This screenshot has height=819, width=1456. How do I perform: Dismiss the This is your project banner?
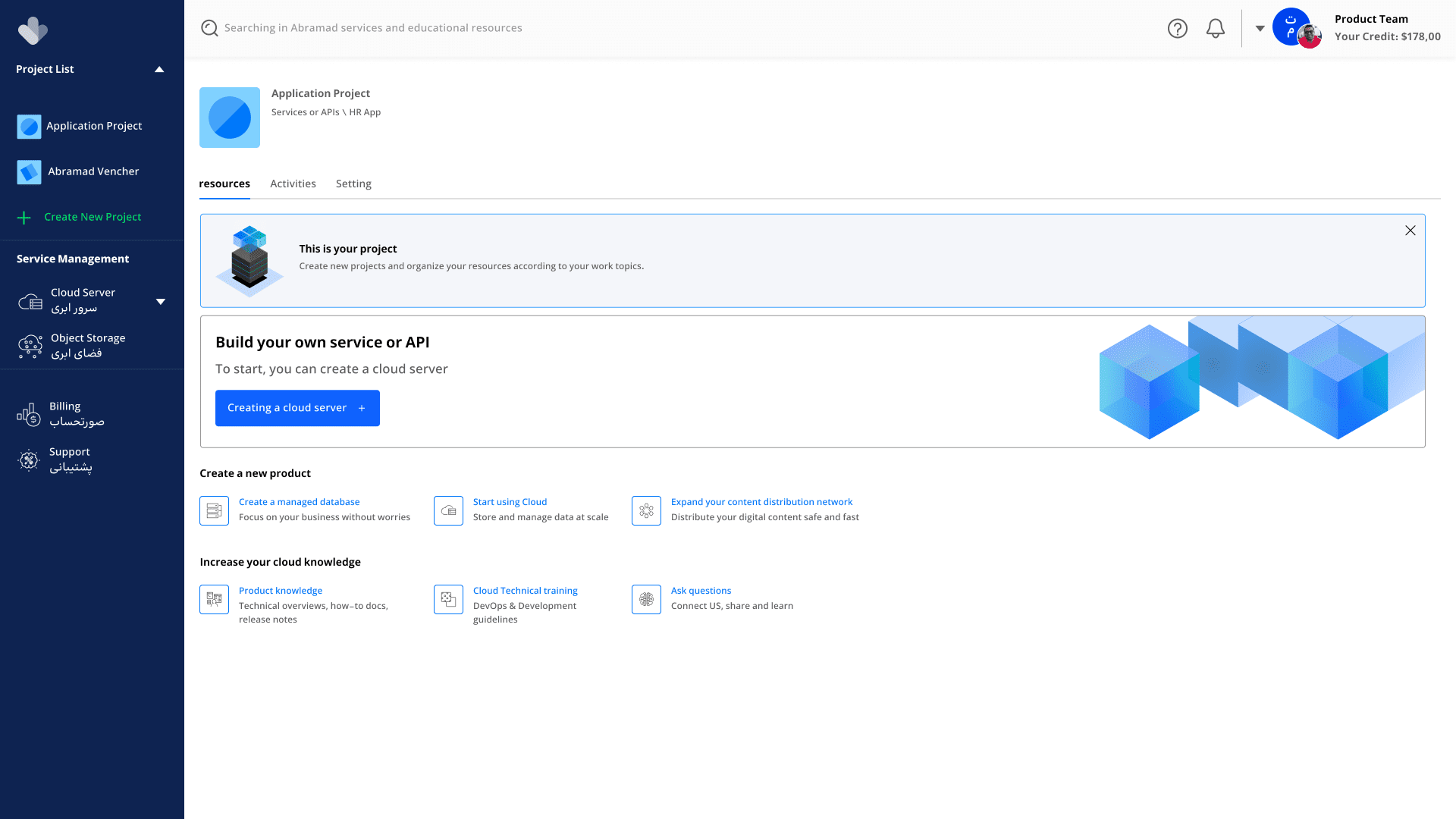1410,231
